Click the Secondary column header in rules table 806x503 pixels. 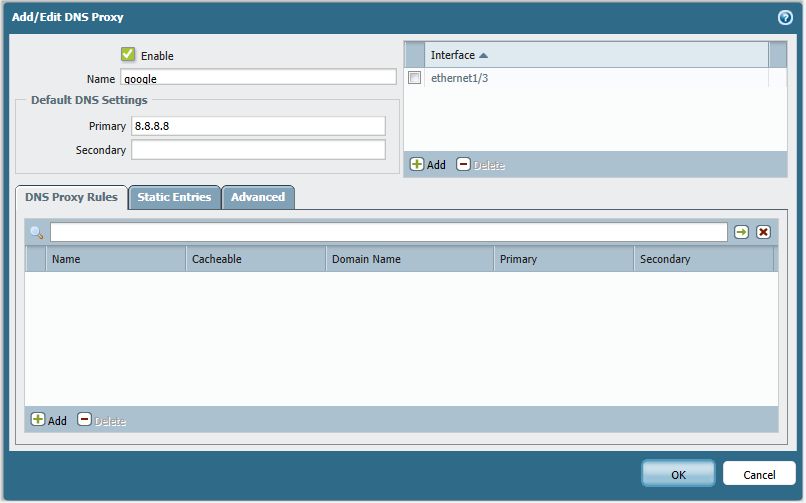(704, 259)
